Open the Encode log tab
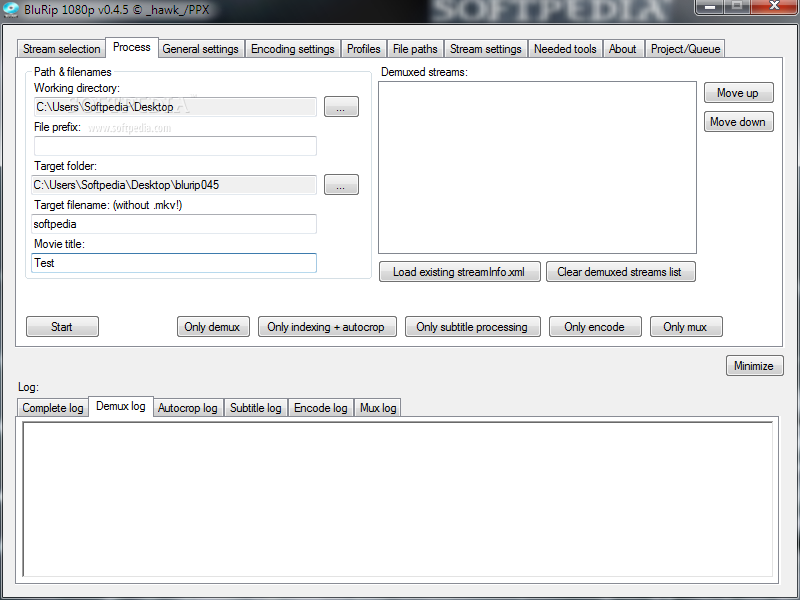This screenshot has height=600, width=800. [x=321, y=408]
